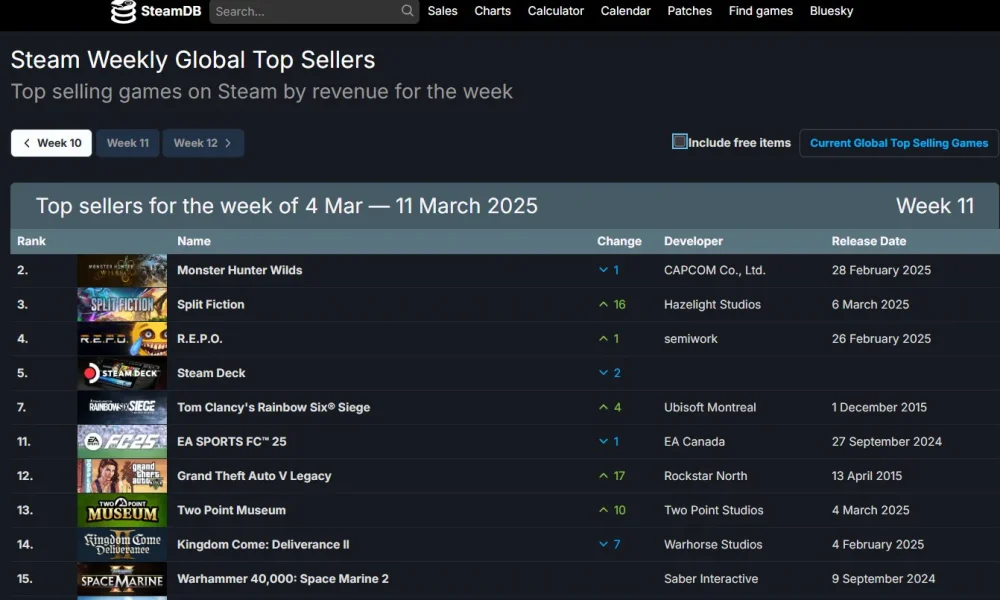Open Warhammer 40,000: Space Marine 2 link
The width and height of the screenshot is (1000, 600).
click(x=283, y=579)
